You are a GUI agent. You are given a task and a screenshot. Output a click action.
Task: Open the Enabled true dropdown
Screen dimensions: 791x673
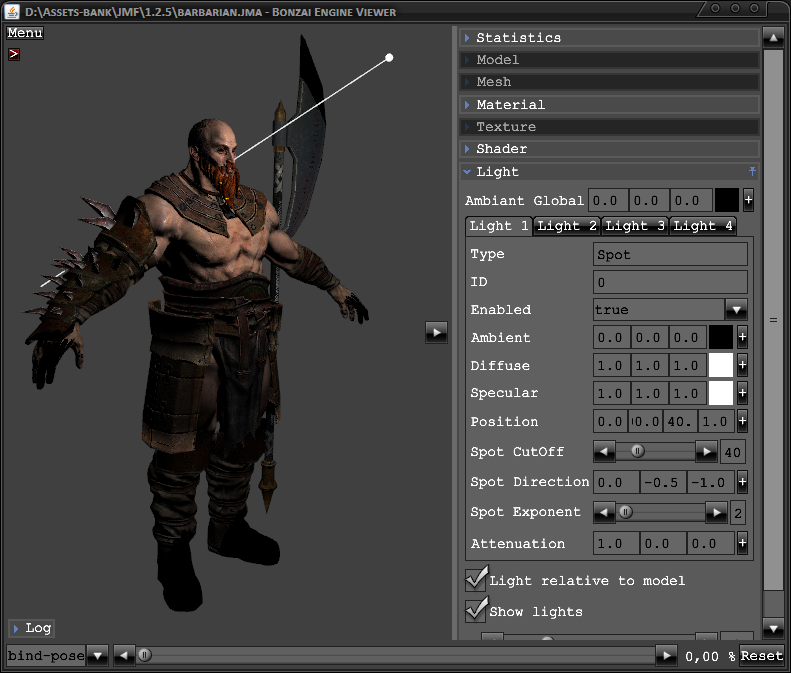click(x=736, y=310)
